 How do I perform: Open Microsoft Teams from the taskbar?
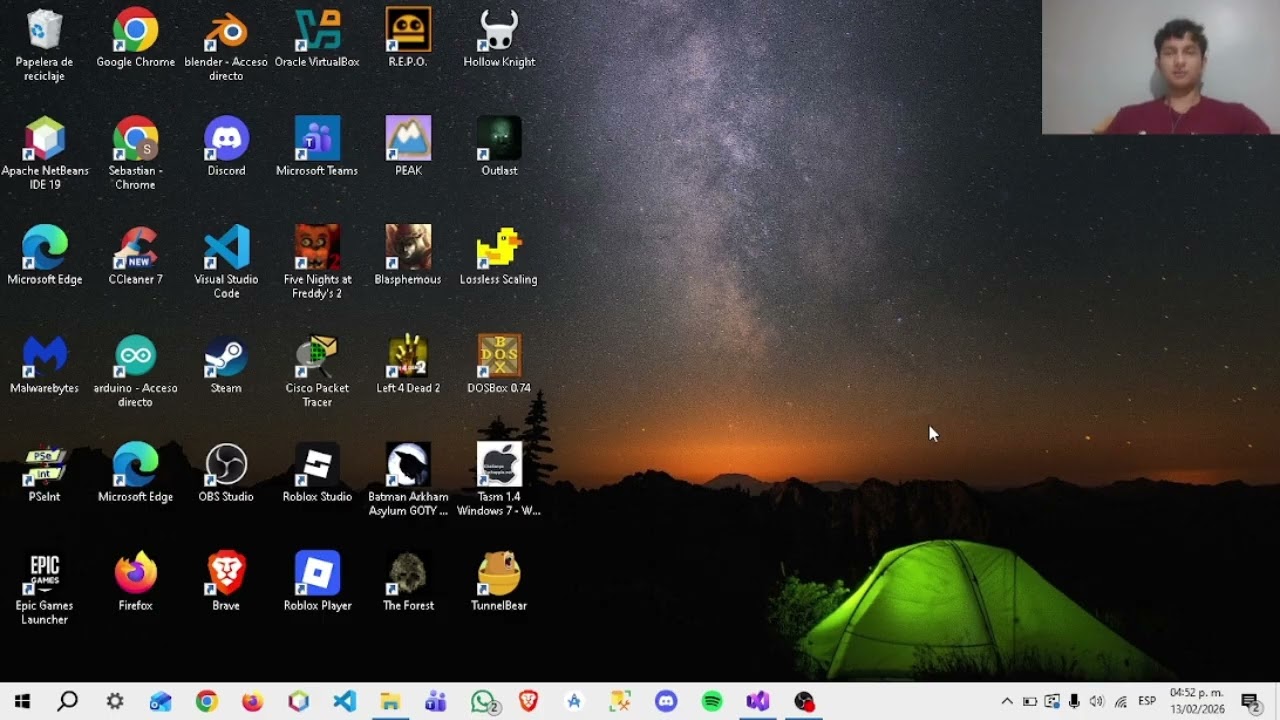(436, 702)
